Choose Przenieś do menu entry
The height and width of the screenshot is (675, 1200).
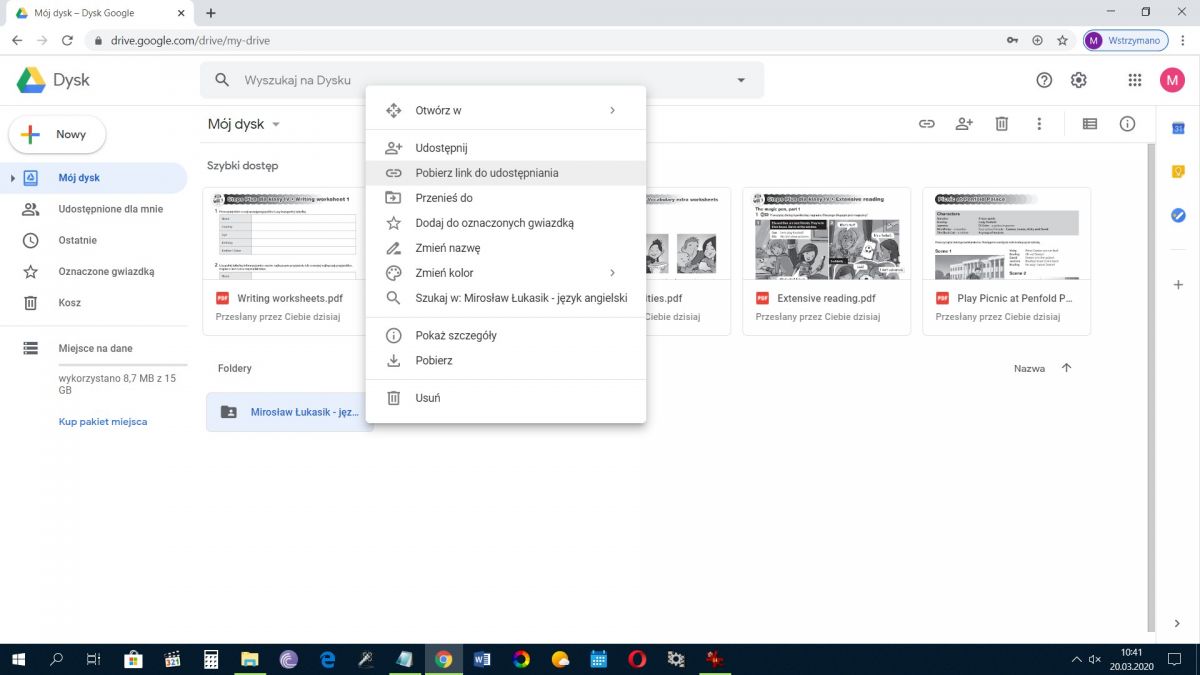506,198
